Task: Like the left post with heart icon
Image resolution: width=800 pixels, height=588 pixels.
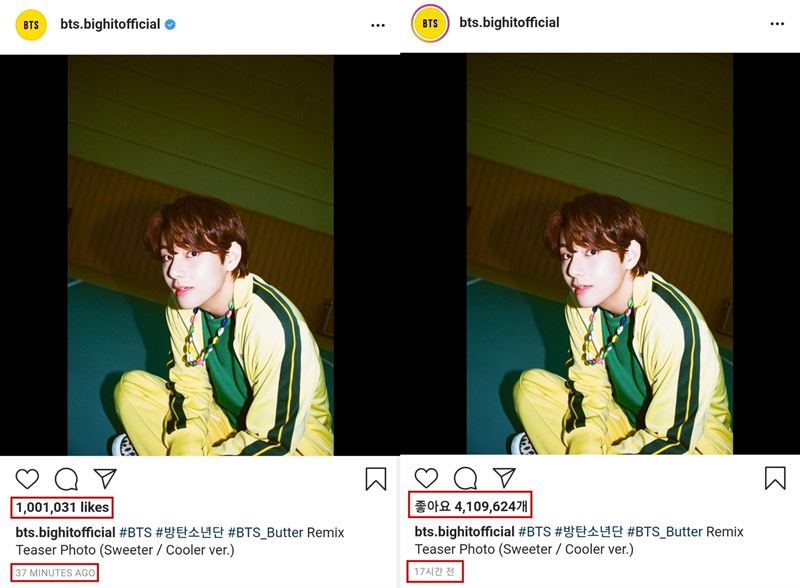Action: 27,479
